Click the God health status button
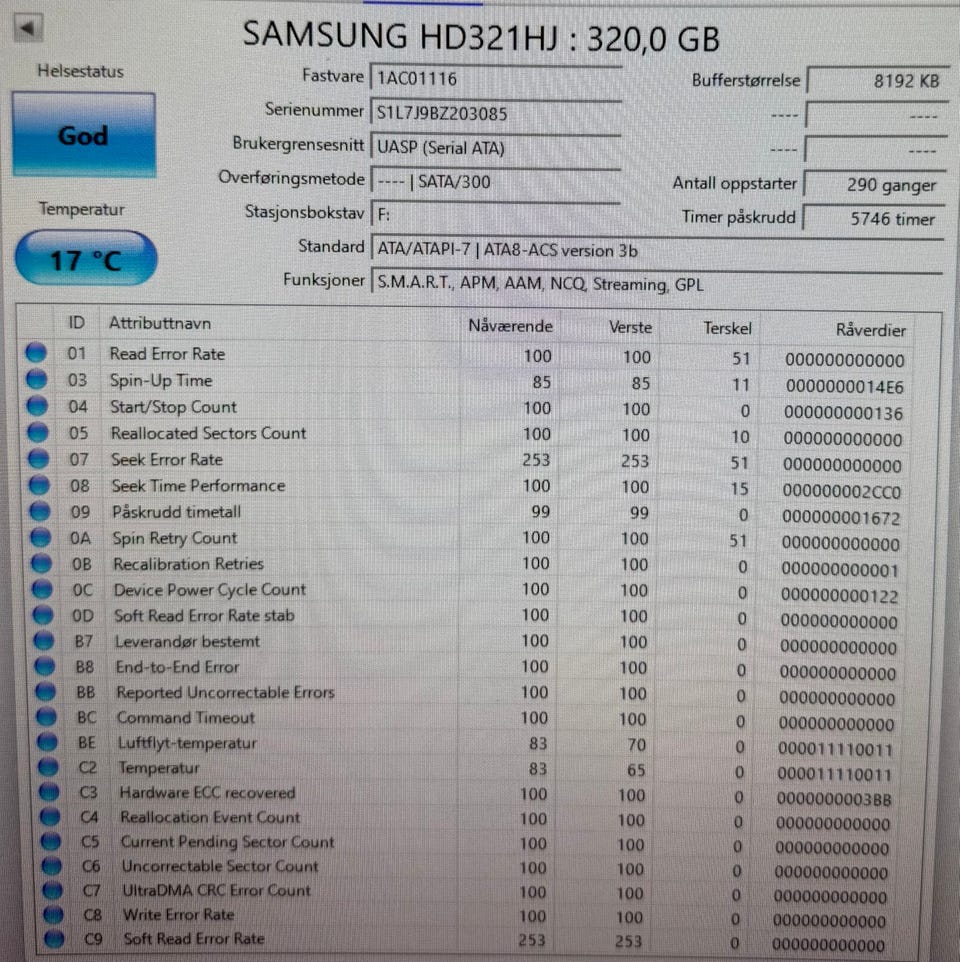Image resolution: width=960 pixels, height=962 pixels. [83, 135]
